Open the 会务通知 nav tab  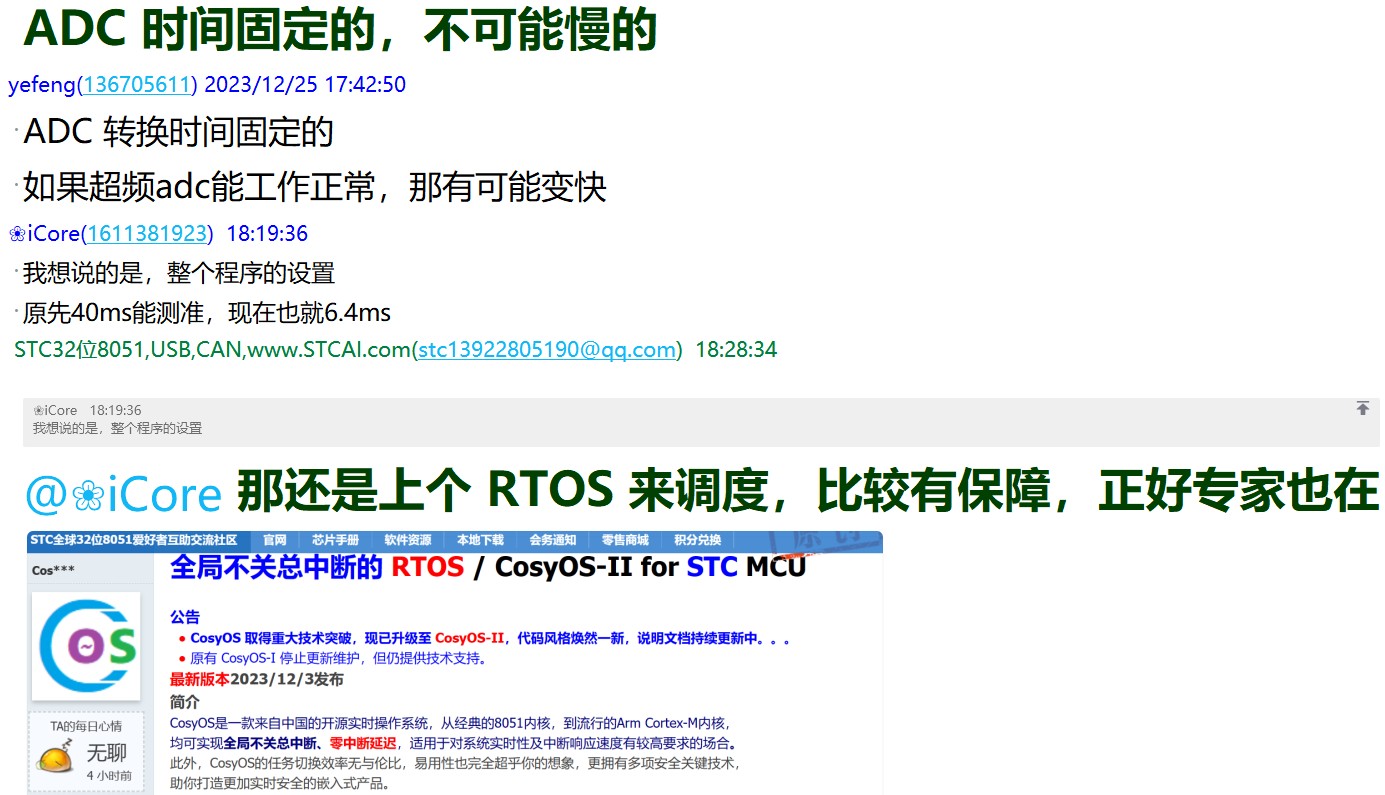point(552,540)
